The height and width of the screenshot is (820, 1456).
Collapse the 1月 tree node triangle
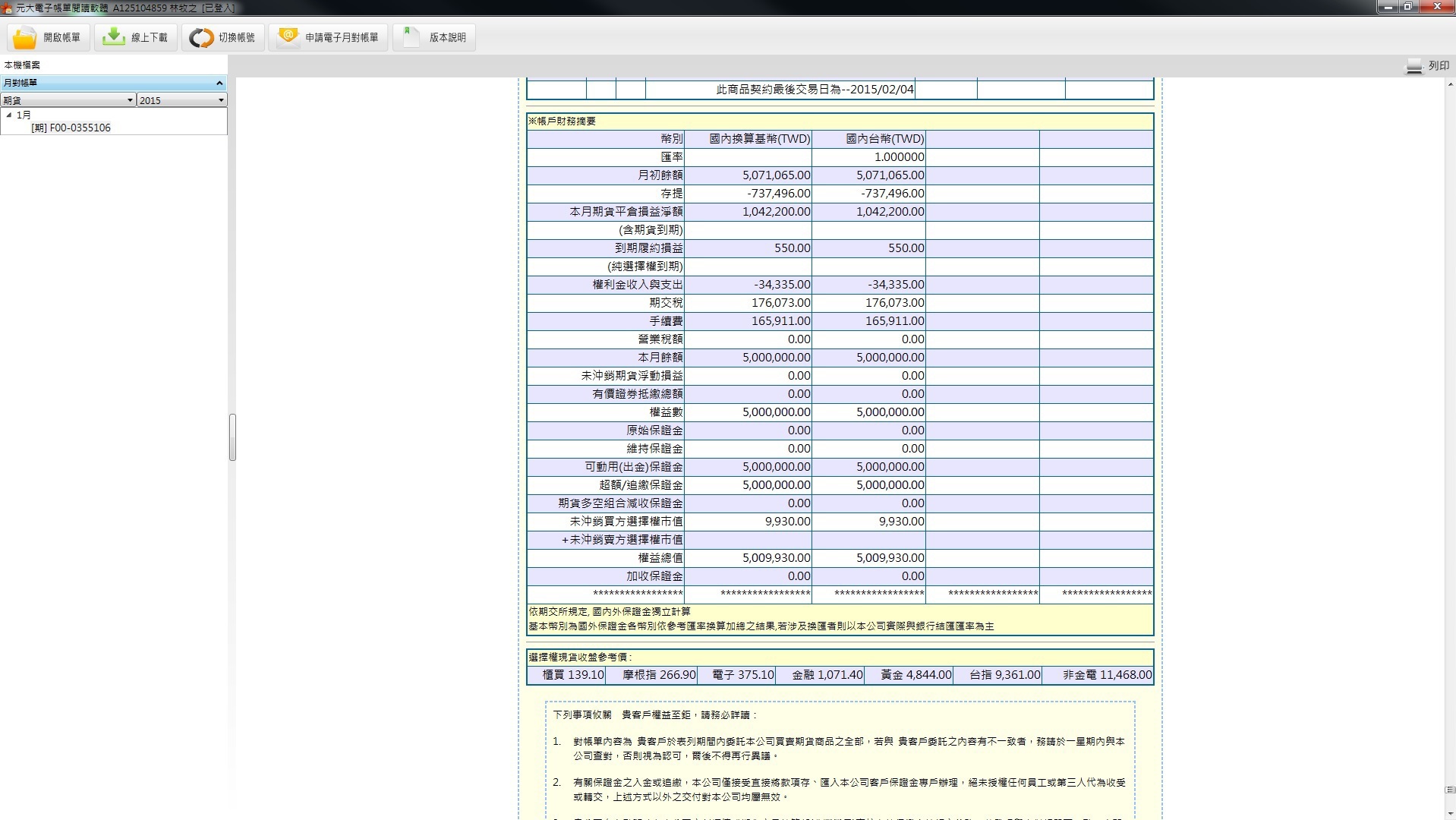pos(9,115)
